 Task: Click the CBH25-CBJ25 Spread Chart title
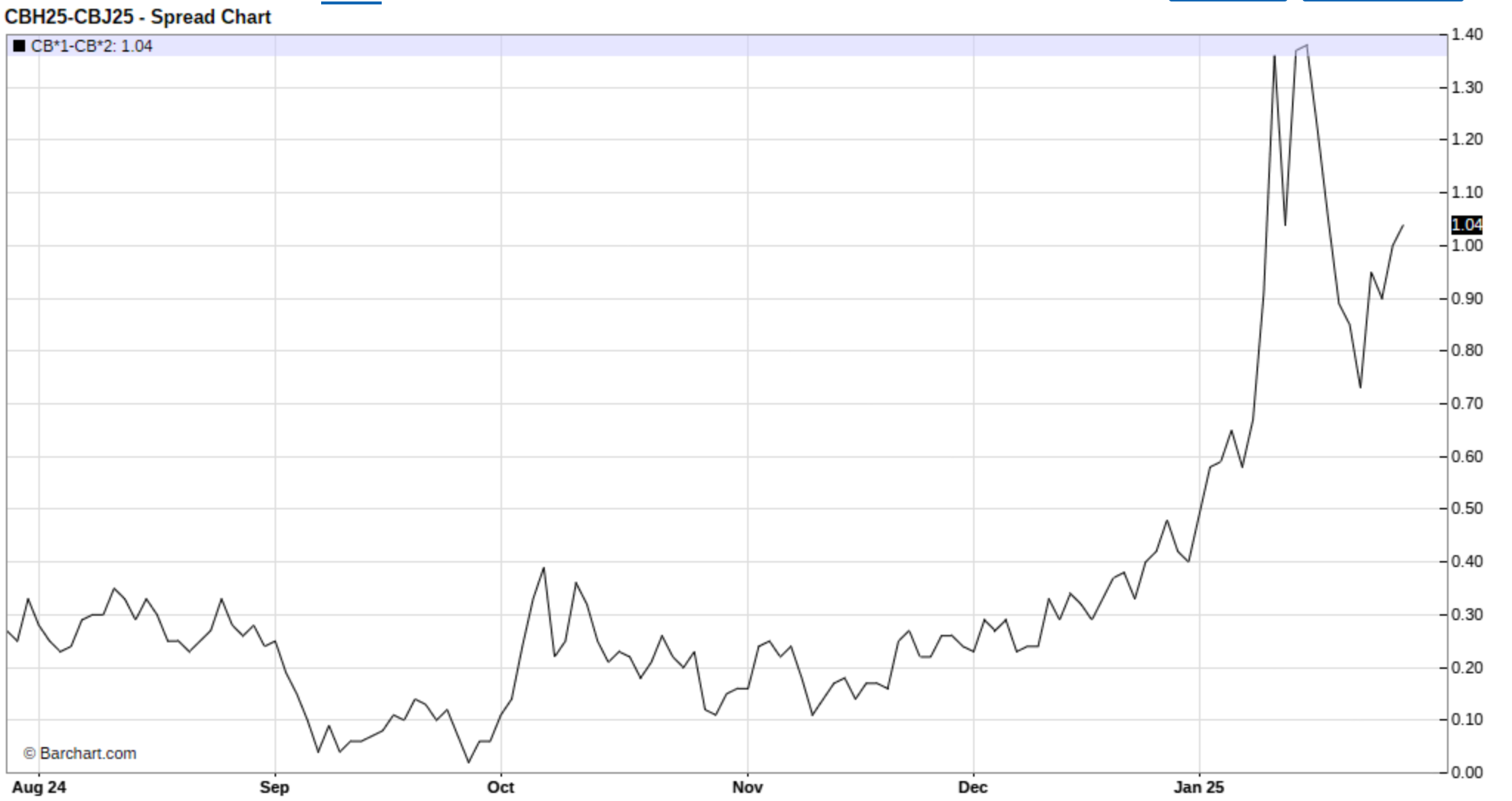pos(138,17)
